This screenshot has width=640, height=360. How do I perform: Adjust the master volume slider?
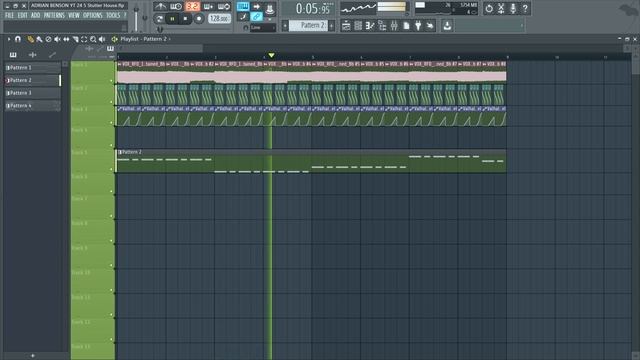coord(136,18)
